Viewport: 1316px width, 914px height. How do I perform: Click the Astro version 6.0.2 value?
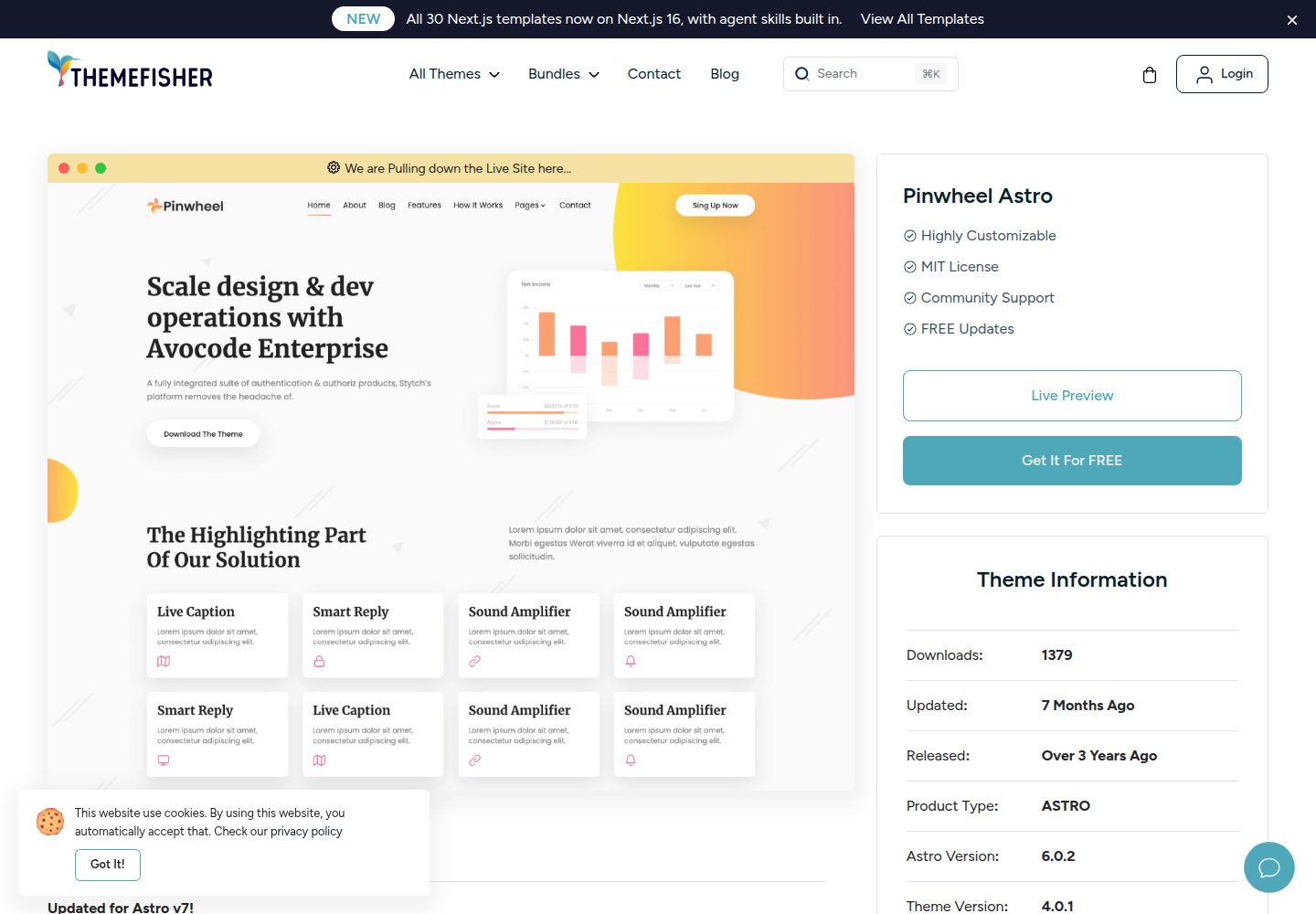pyautogui.click(x=1058, y=856)
